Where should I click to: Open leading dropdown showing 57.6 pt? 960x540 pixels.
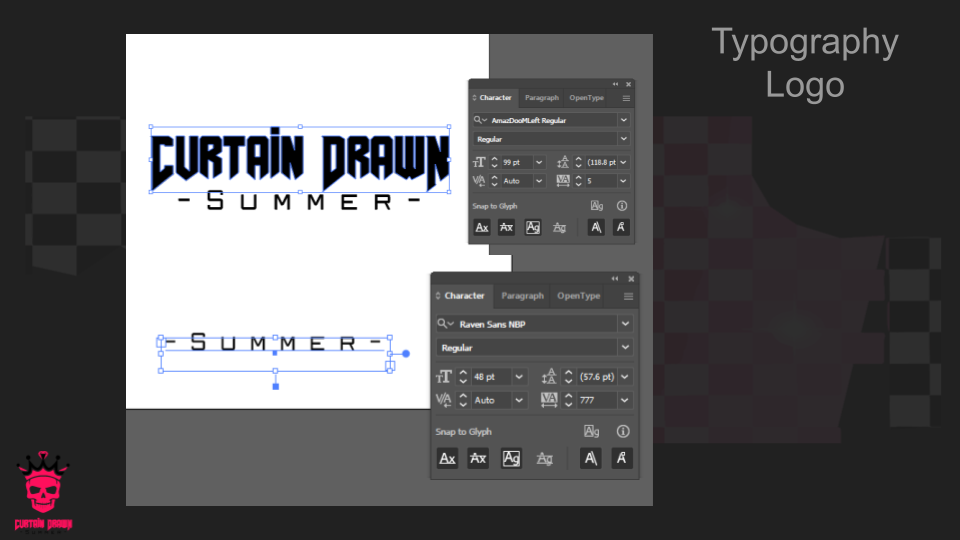[x=625, y=377]
